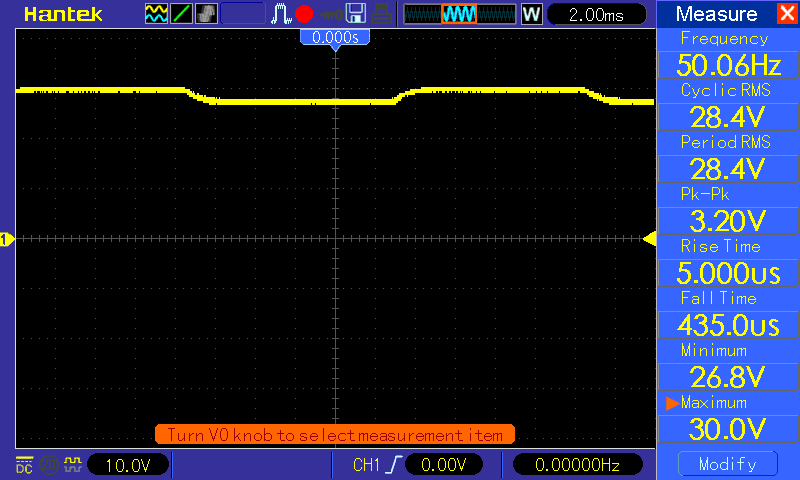800x480 pixels.
Task: Click the W window mode icon
Action: pyautogui.click(x=532, y=14)
